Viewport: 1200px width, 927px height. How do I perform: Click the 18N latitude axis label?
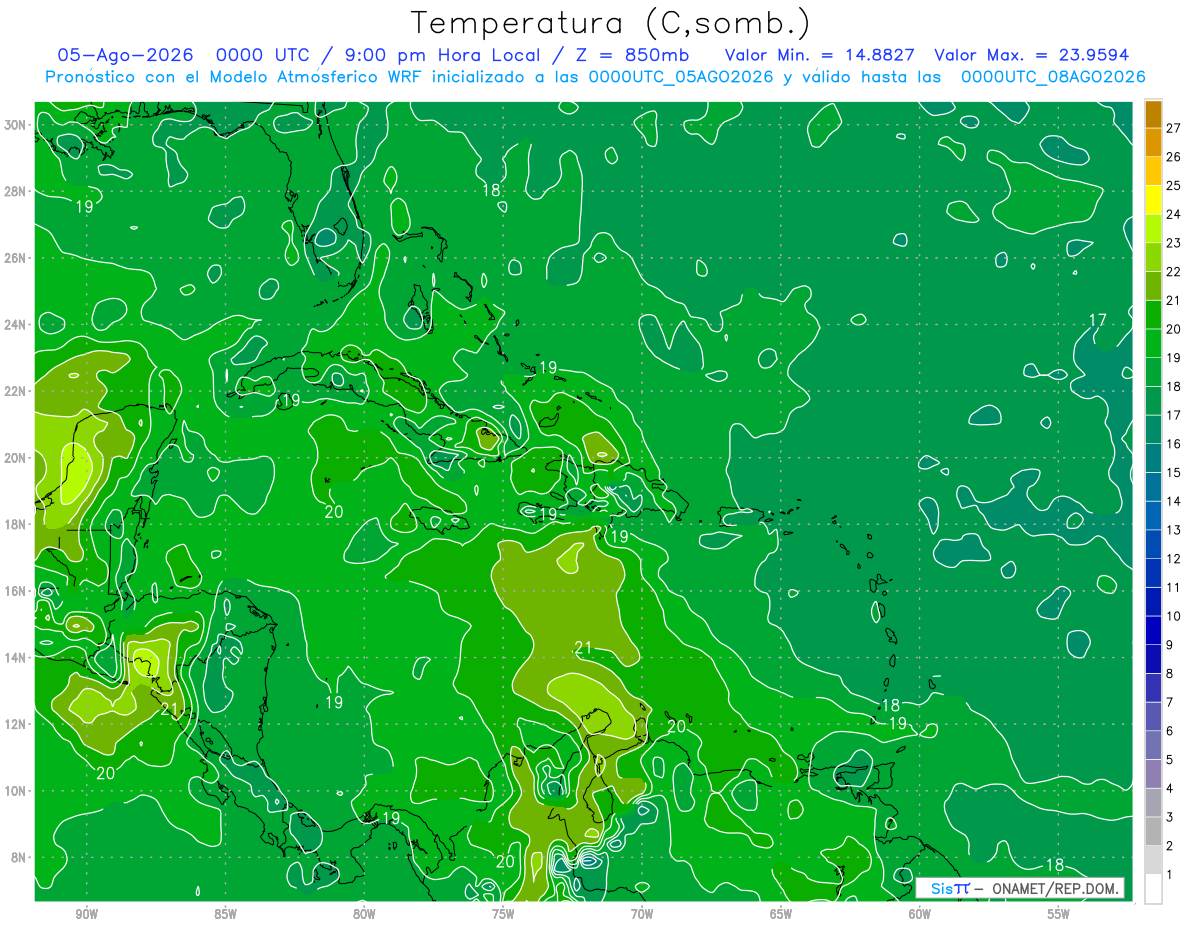[17, 524]
